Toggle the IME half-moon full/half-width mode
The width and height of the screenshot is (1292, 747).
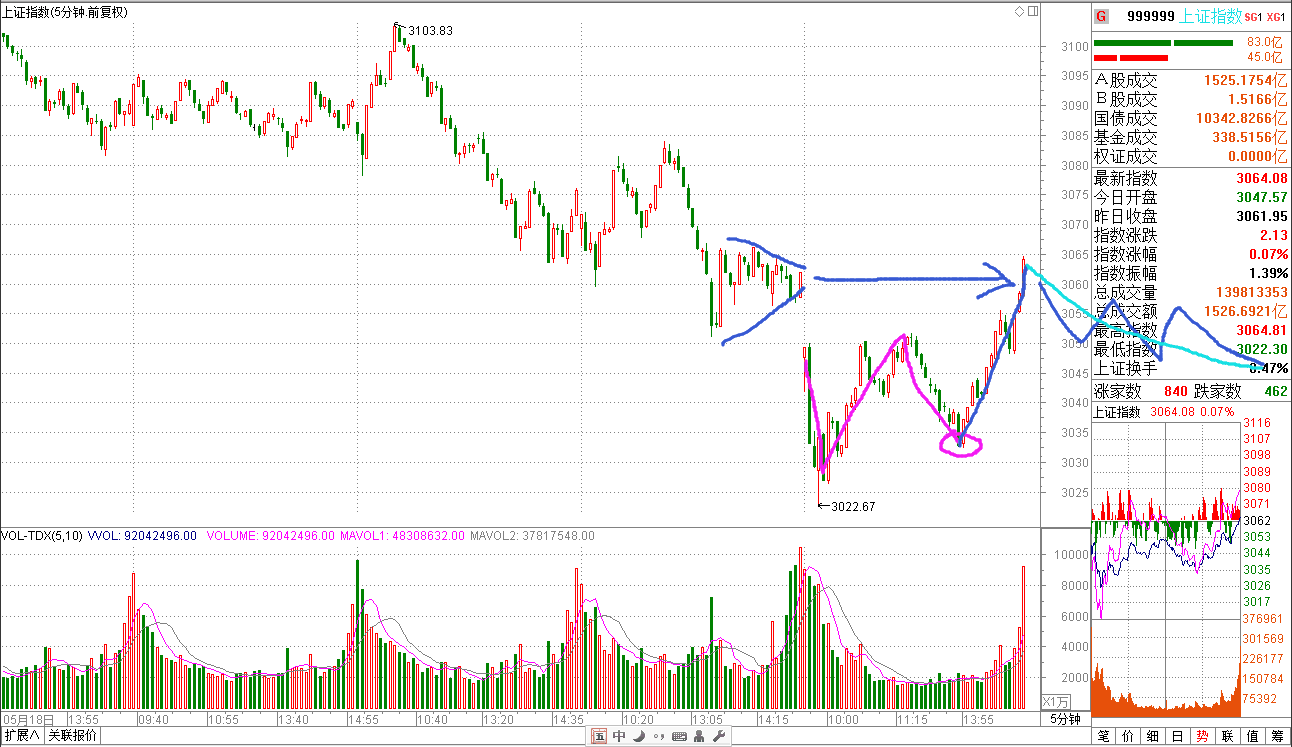pos(639,737)
